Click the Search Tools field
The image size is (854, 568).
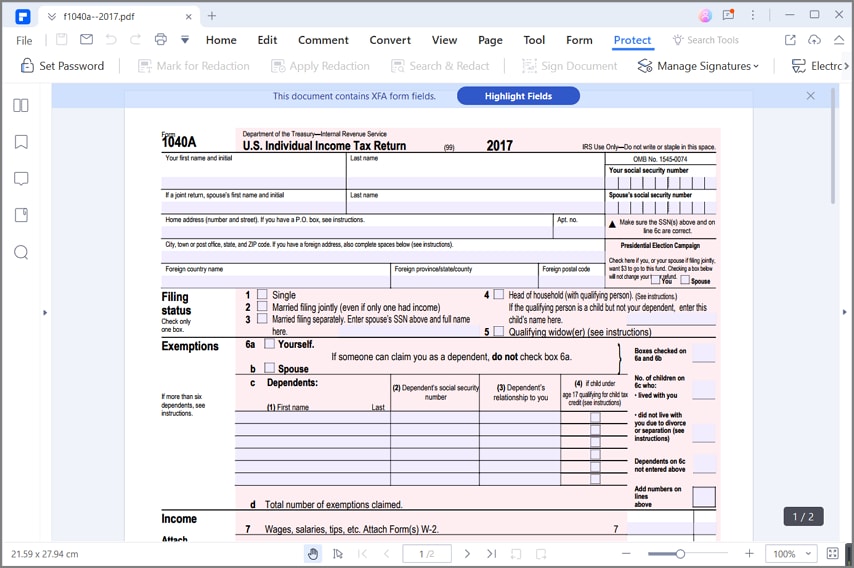coord(706,40)
